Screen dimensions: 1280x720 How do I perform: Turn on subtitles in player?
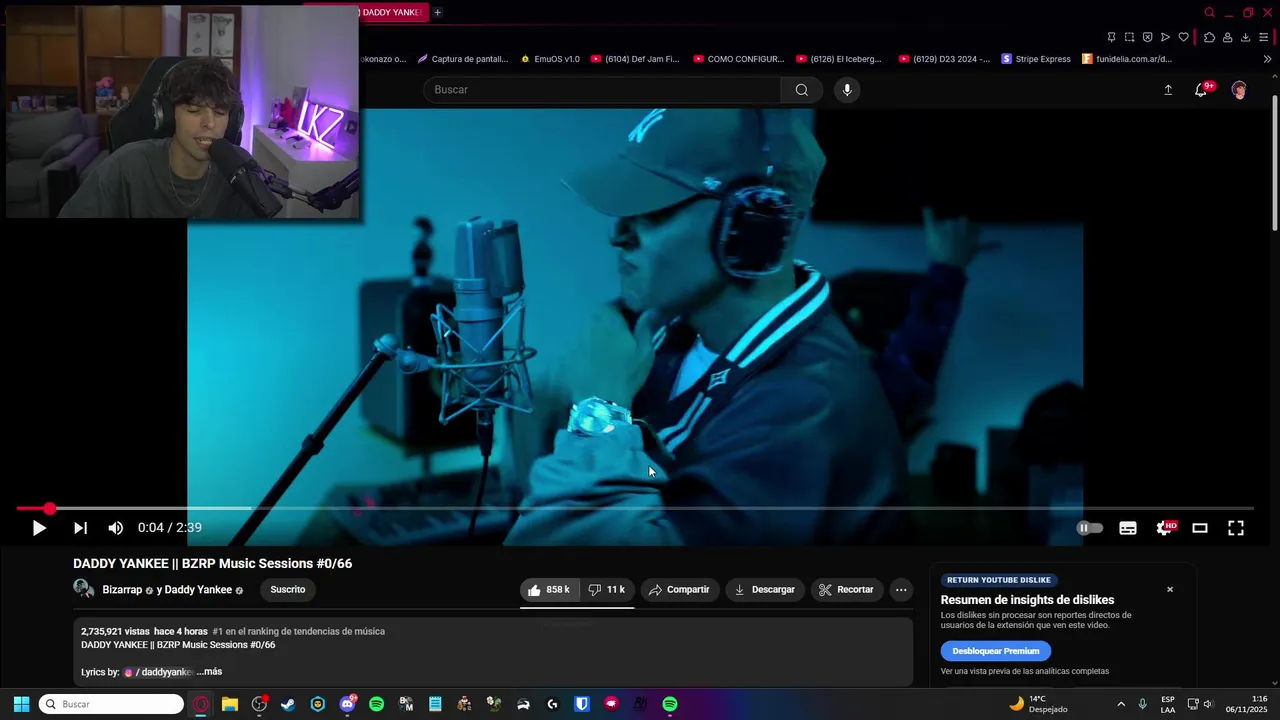click(1128, 528)
